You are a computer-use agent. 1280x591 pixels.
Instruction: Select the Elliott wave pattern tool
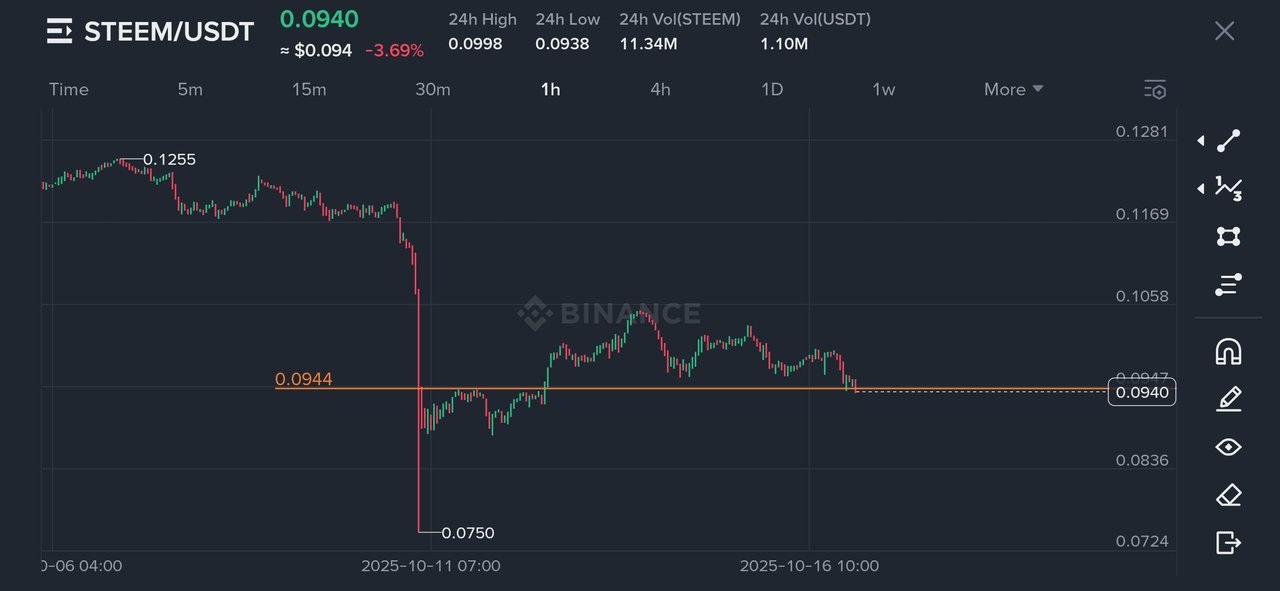1229,188
